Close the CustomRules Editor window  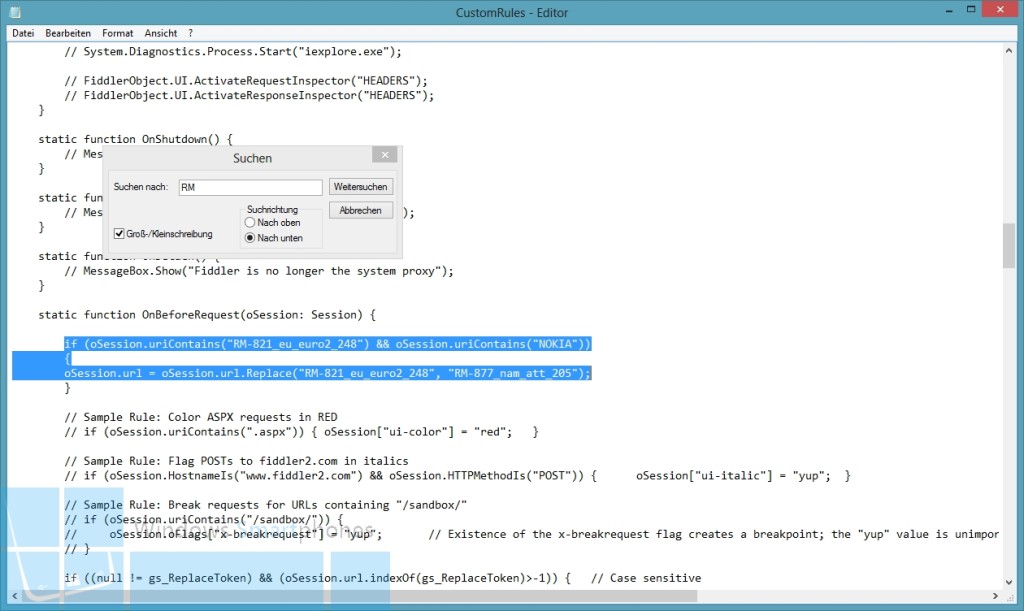1000,10
